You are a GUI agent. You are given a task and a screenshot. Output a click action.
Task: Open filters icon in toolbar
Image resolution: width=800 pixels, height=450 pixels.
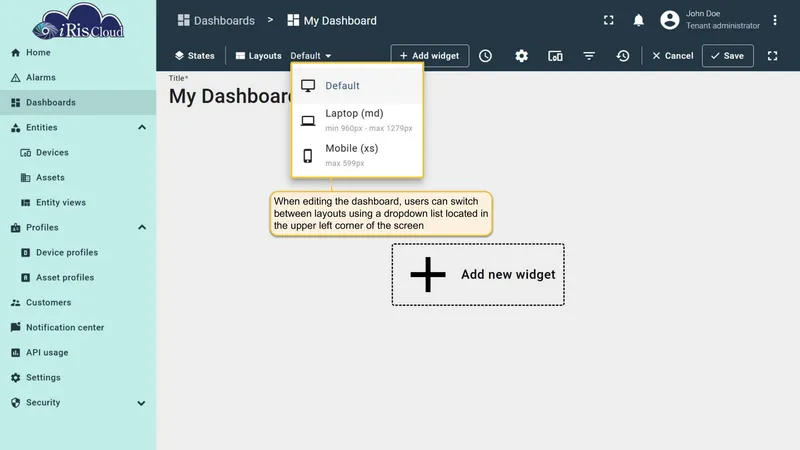589,56
